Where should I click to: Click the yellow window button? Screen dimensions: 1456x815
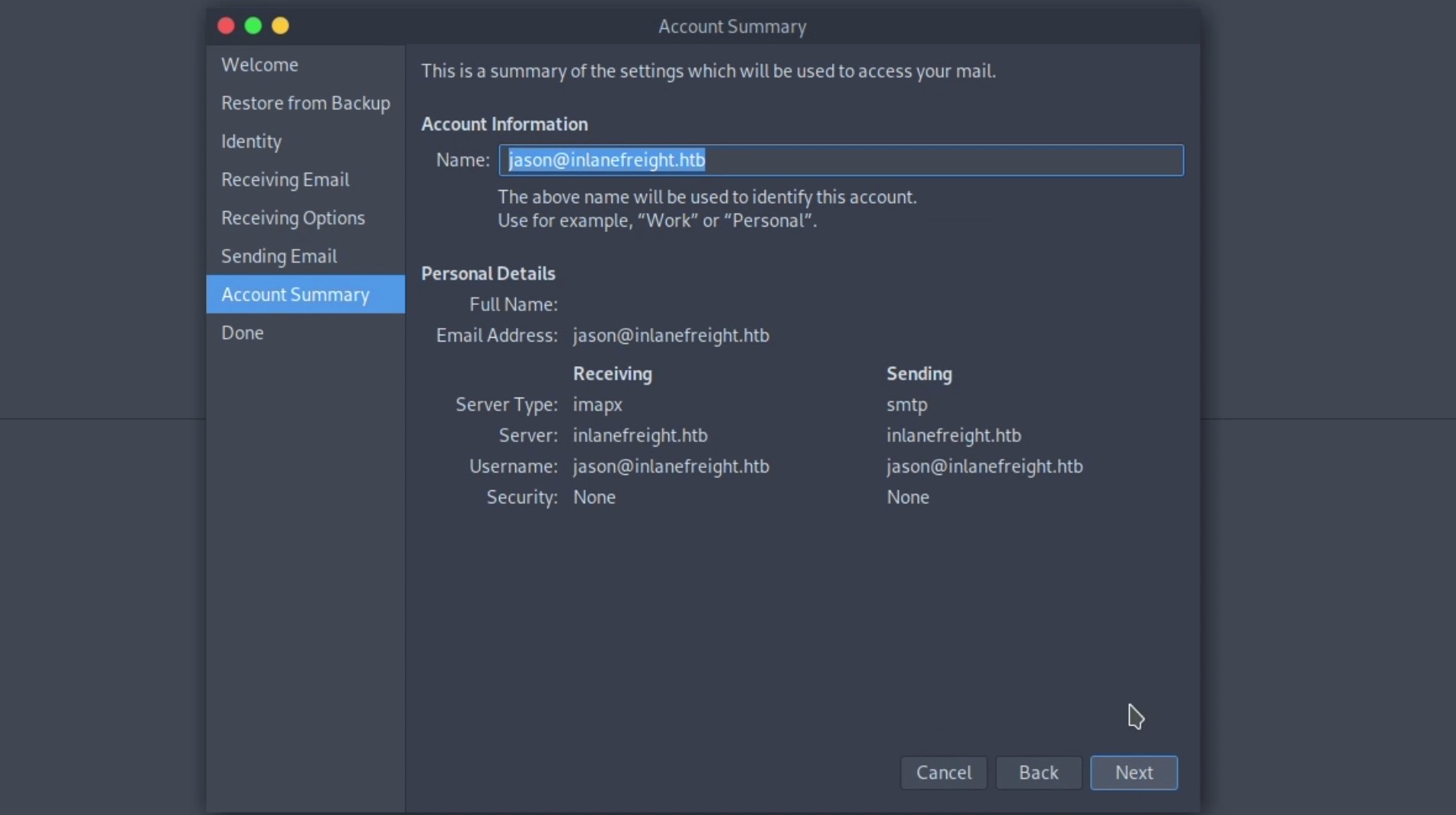(280, 26)
